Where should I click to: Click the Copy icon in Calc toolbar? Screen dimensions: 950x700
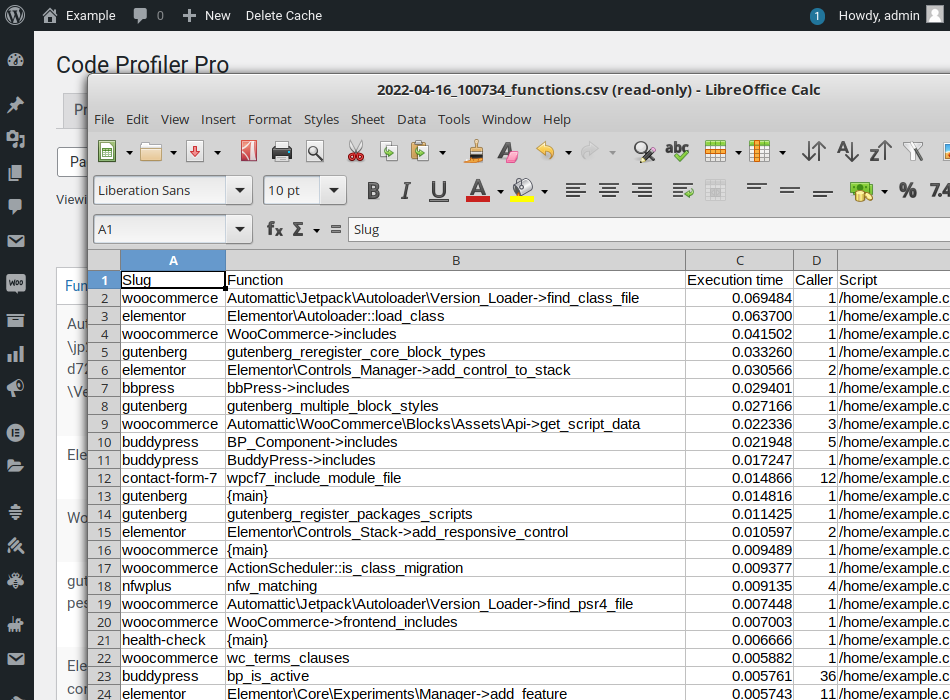point(388,152)
